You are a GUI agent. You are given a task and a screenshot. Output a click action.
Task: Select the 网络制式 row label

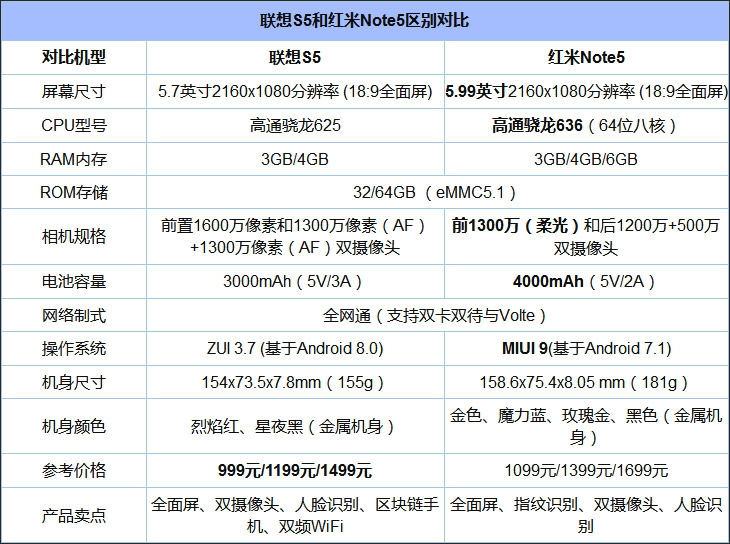click(74, 315)
